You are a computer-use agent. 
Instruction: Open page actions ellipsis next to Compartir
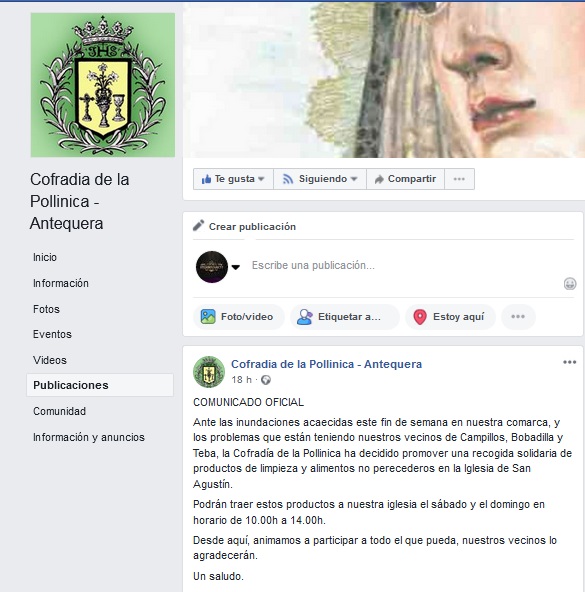click(459, 179)
